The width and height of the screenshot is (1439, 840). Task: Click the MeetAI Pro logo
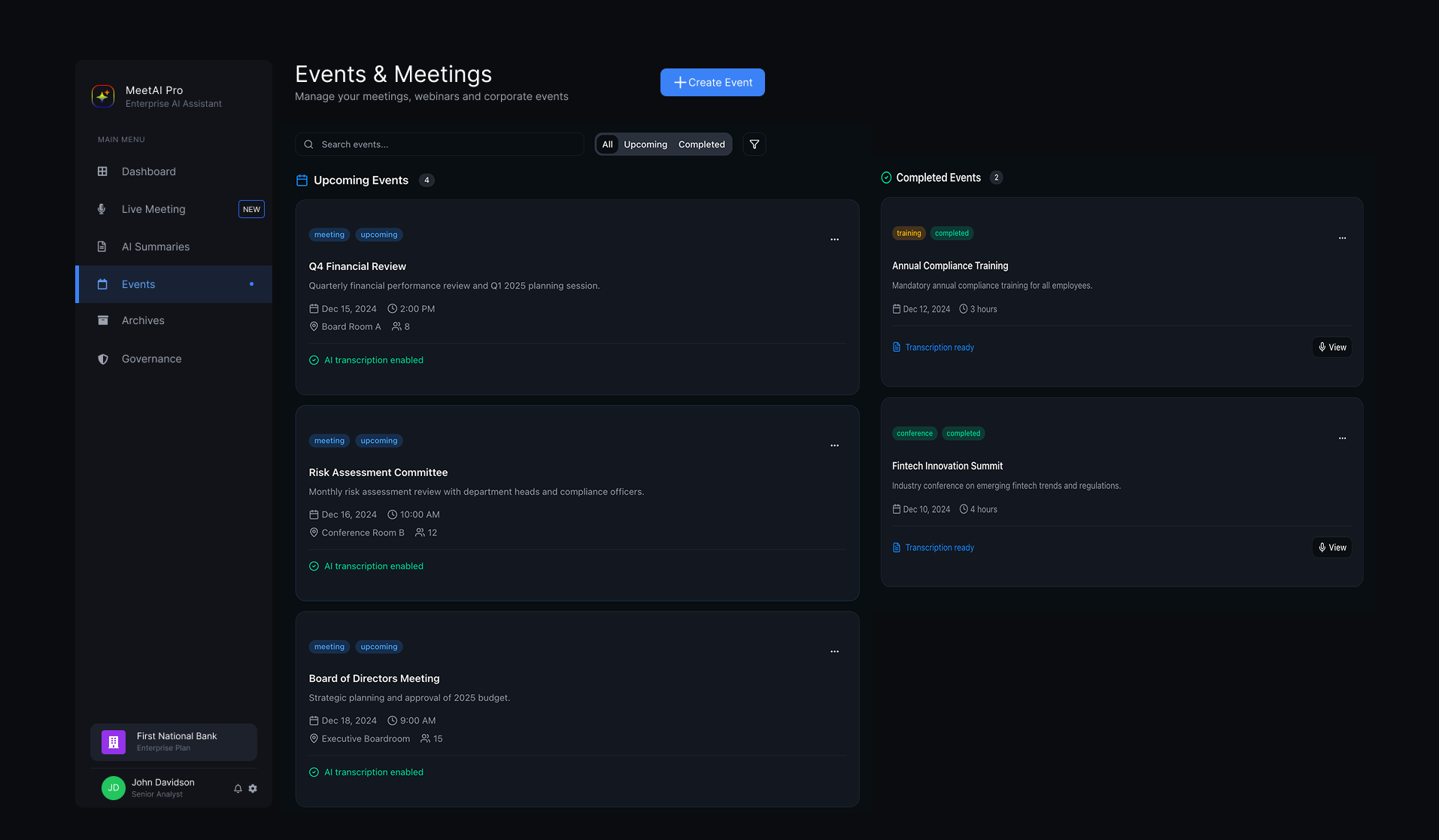(x=102, y=96)
